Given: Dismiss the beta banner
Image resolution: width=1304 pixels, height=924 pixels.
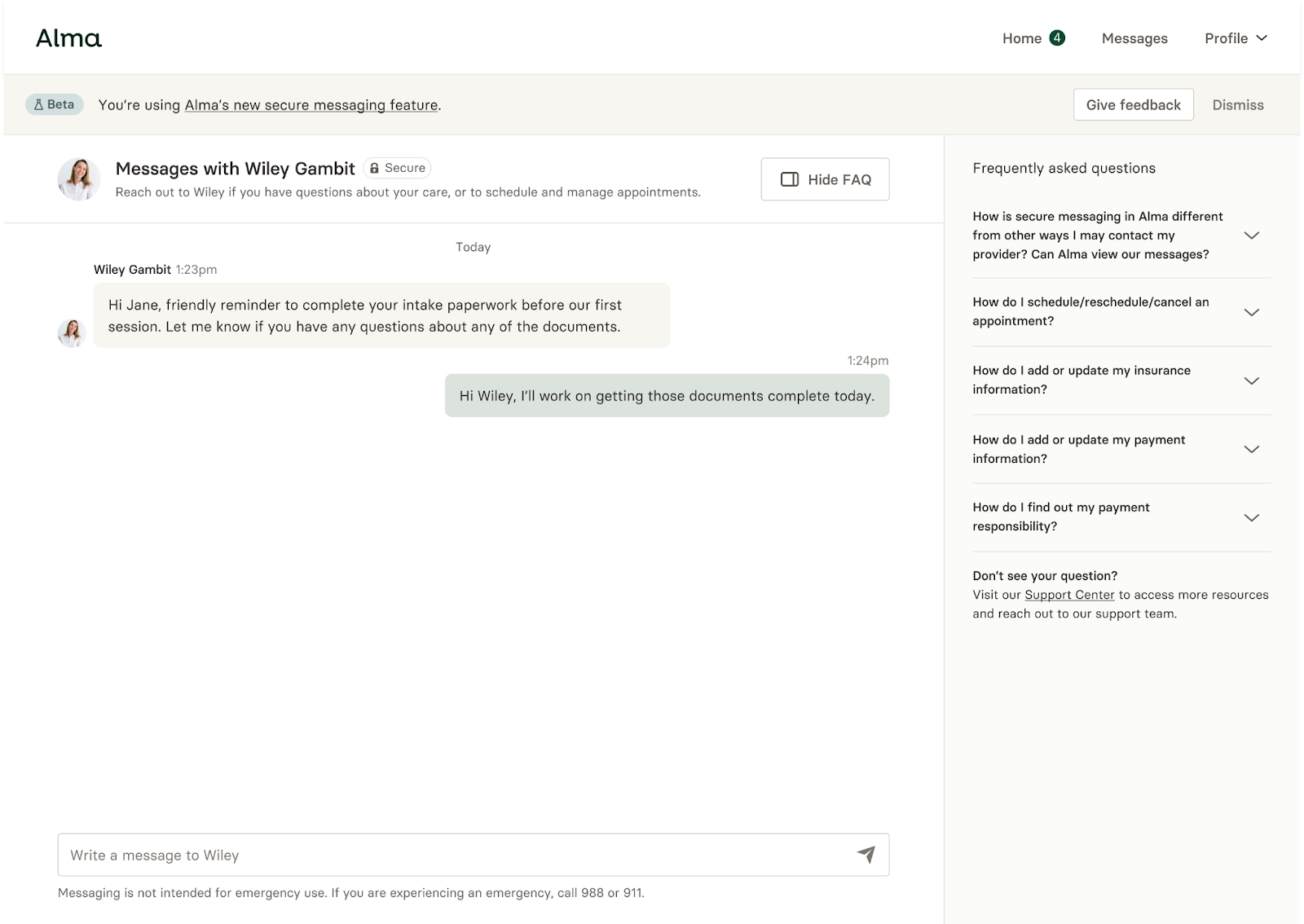Looking at the screenshot, I should (1237, 105).
